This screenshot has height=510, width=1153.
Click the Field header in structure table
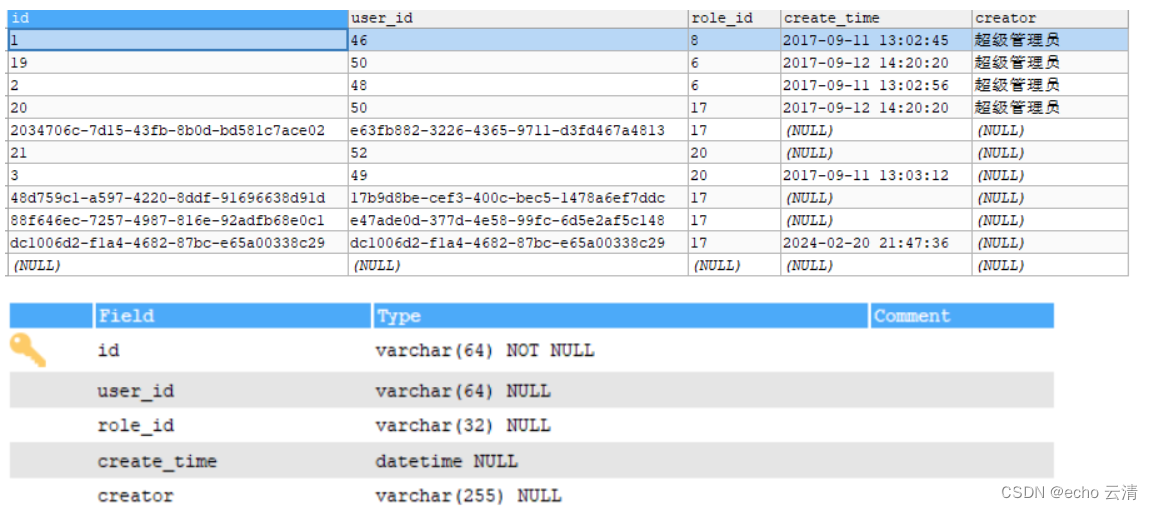click(233, 316)
